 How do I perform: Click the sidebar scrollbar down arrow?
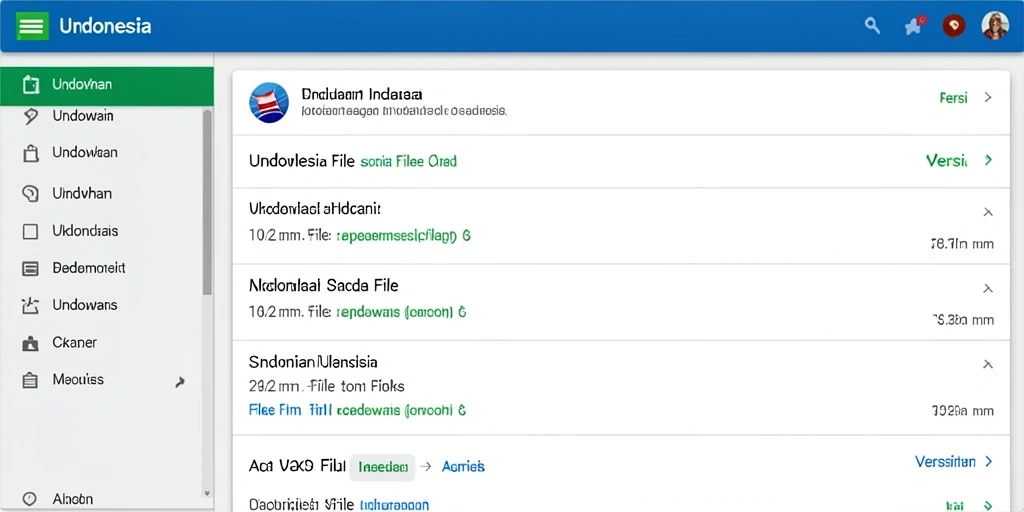tap(207, 494)
